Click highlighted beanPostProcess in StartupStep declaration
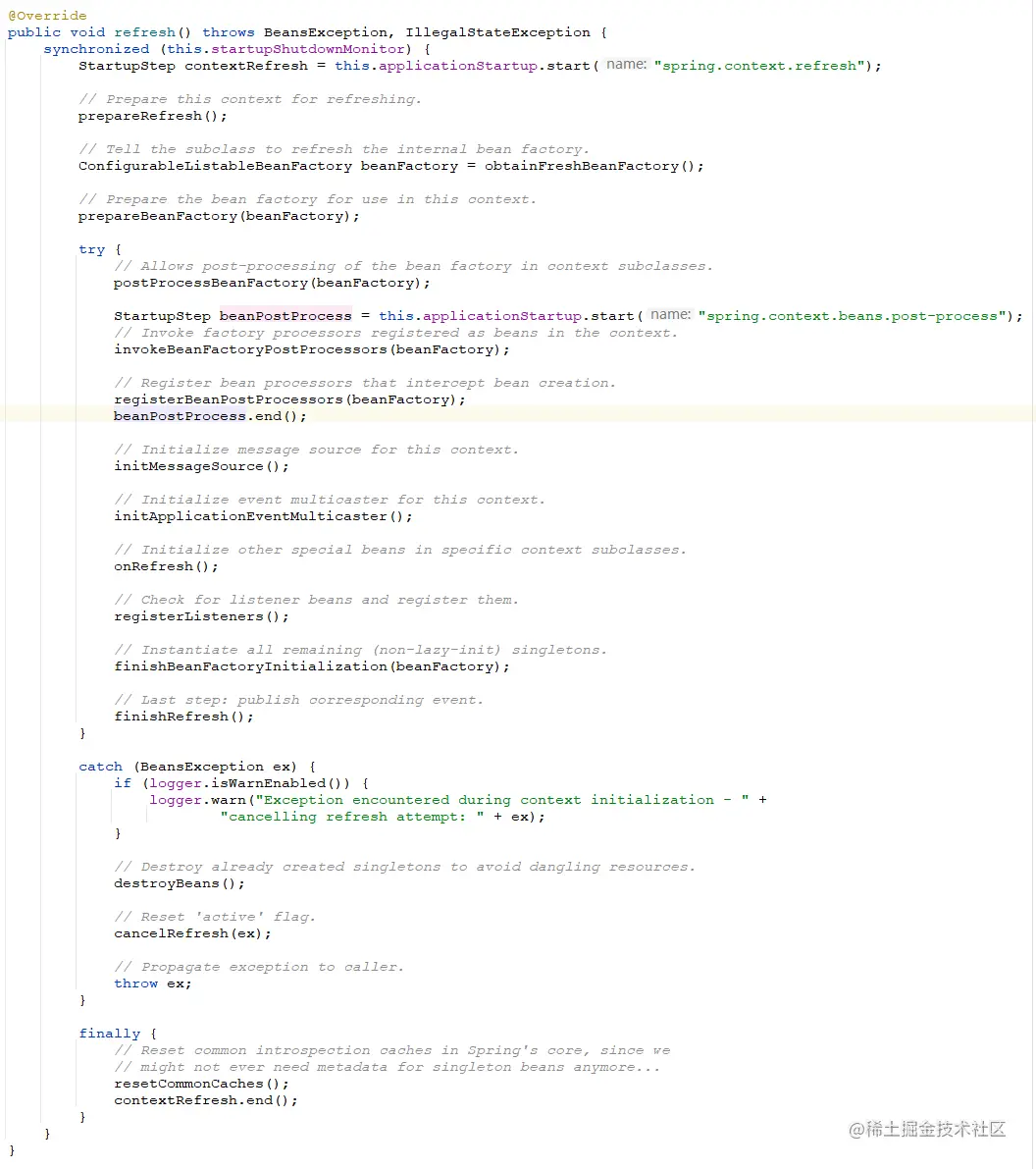1036x1169 pixels. coord(285,316)
